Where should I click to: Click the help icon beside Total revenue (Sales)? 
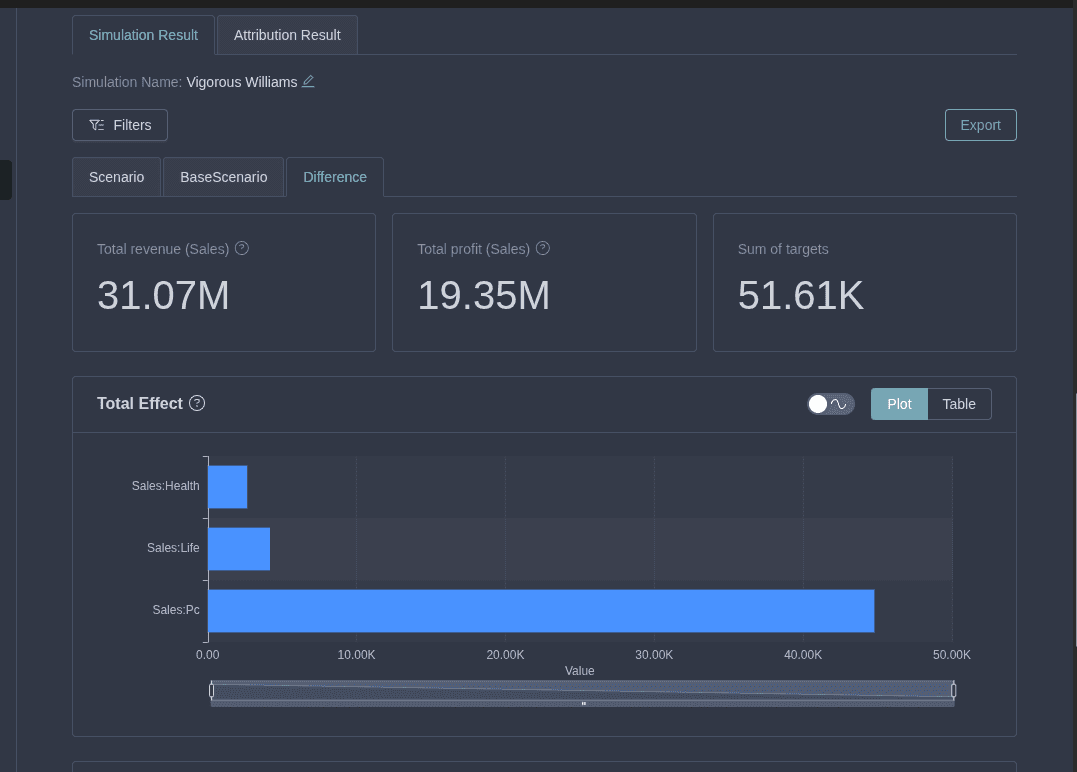[x=241, y=248]
